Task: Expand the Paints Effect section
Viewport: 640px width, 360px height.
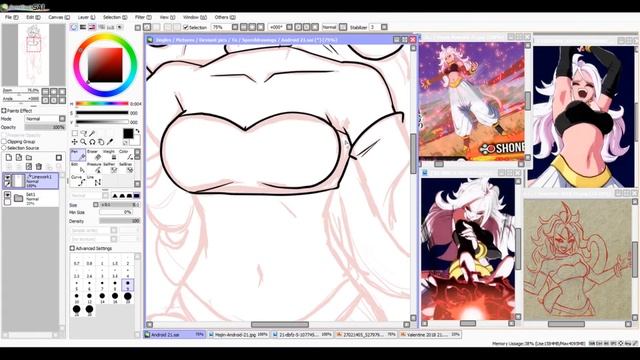Action: click(x=4, y=111)
